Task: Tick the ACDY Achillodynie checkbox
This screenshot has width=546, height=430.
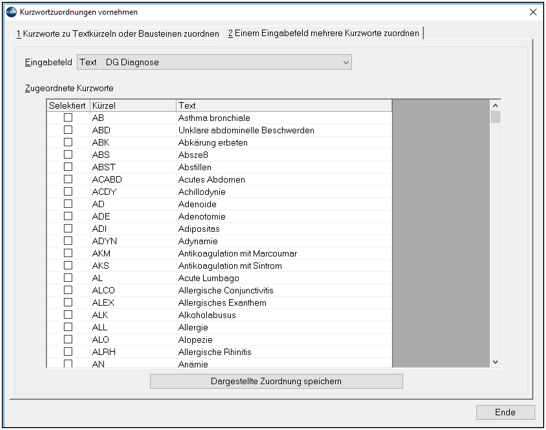Action: 68,191
